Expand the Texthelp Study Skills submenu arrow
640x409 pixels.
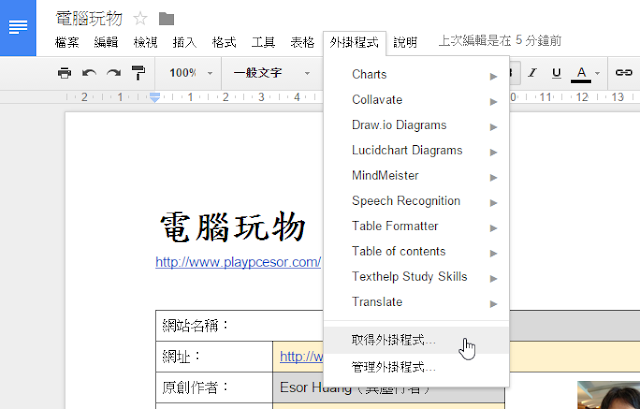pos(493,279)
